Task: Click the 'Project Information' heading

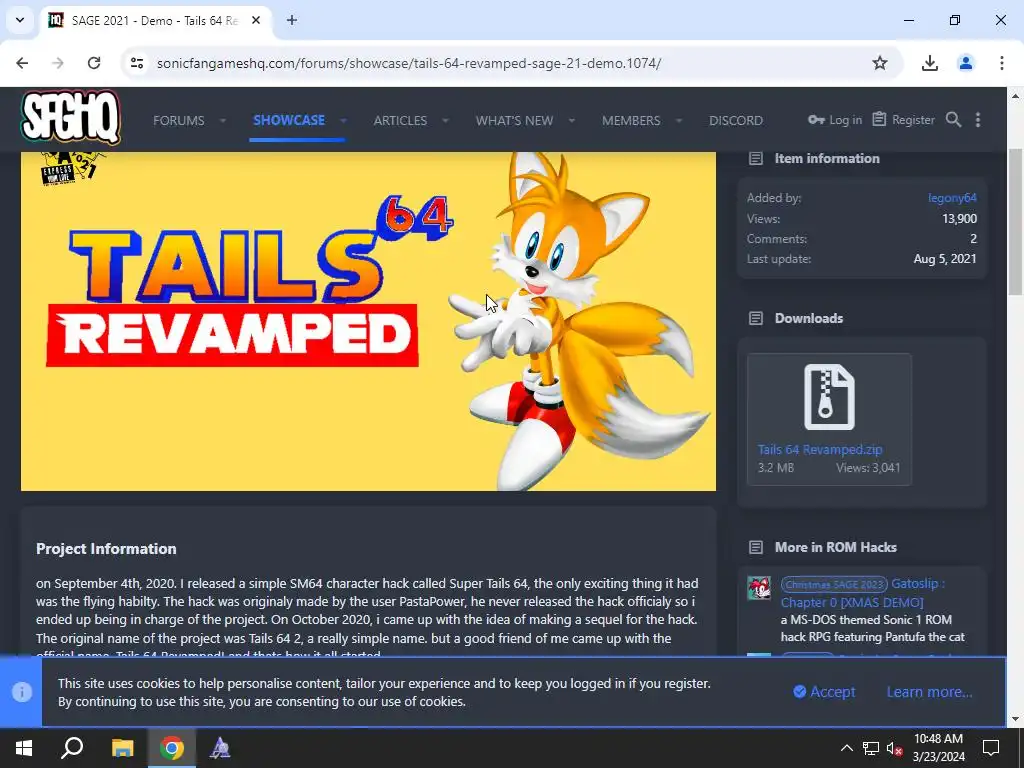Action: (x=106, y=549)
